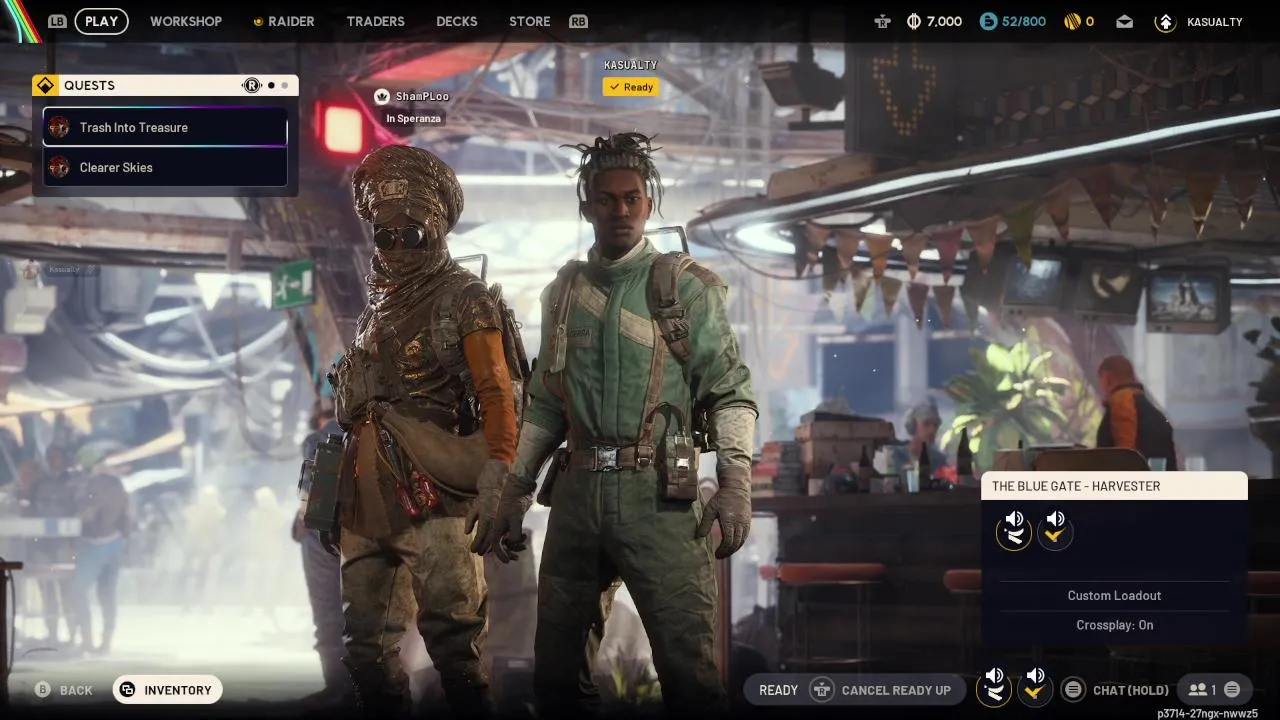Click the LB bumper icon
Viewport: 1280px width, 720px height.
tap(58, 21)
